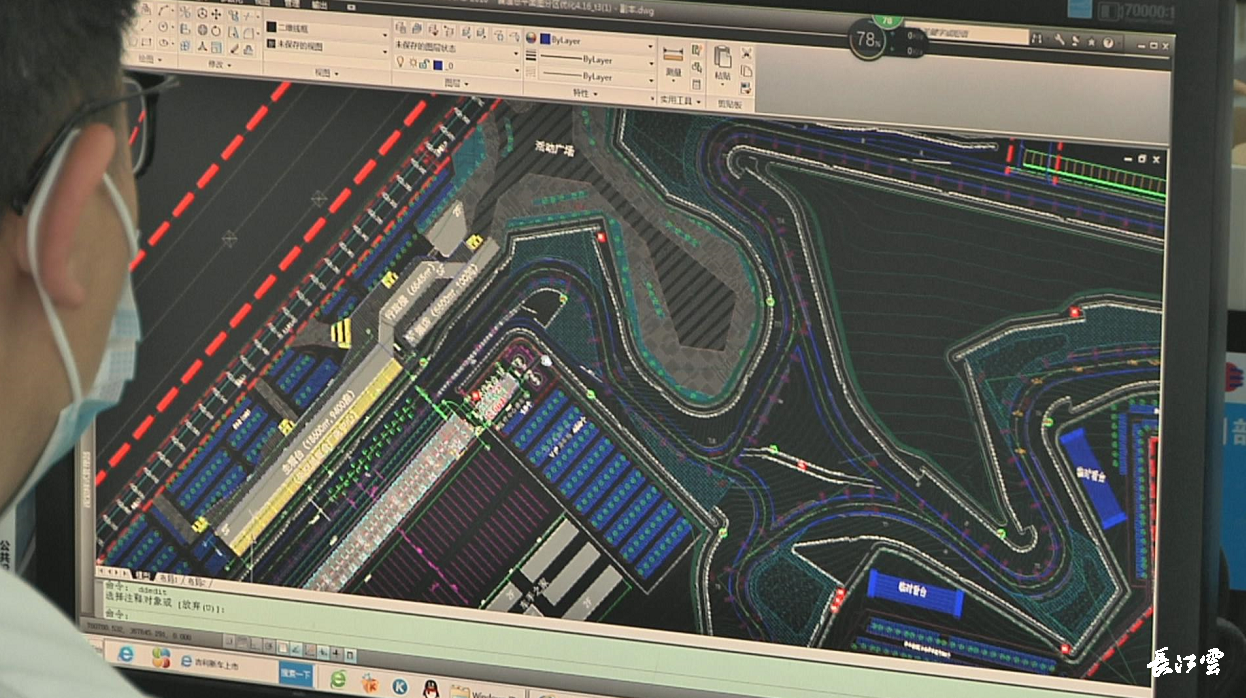Expand the 绘图 panel
The height and width of the screenshot is (698, 1246).
tap(150, 60)
